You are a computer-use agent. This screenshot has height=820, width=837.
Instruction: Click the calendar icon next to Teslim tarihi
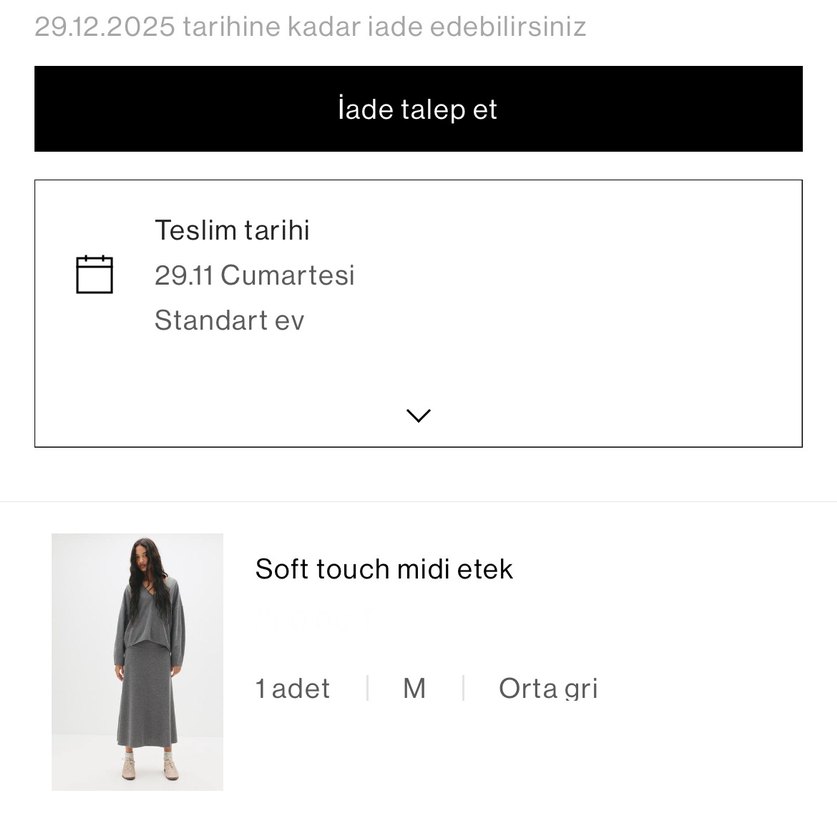click(x=95, y=273)
